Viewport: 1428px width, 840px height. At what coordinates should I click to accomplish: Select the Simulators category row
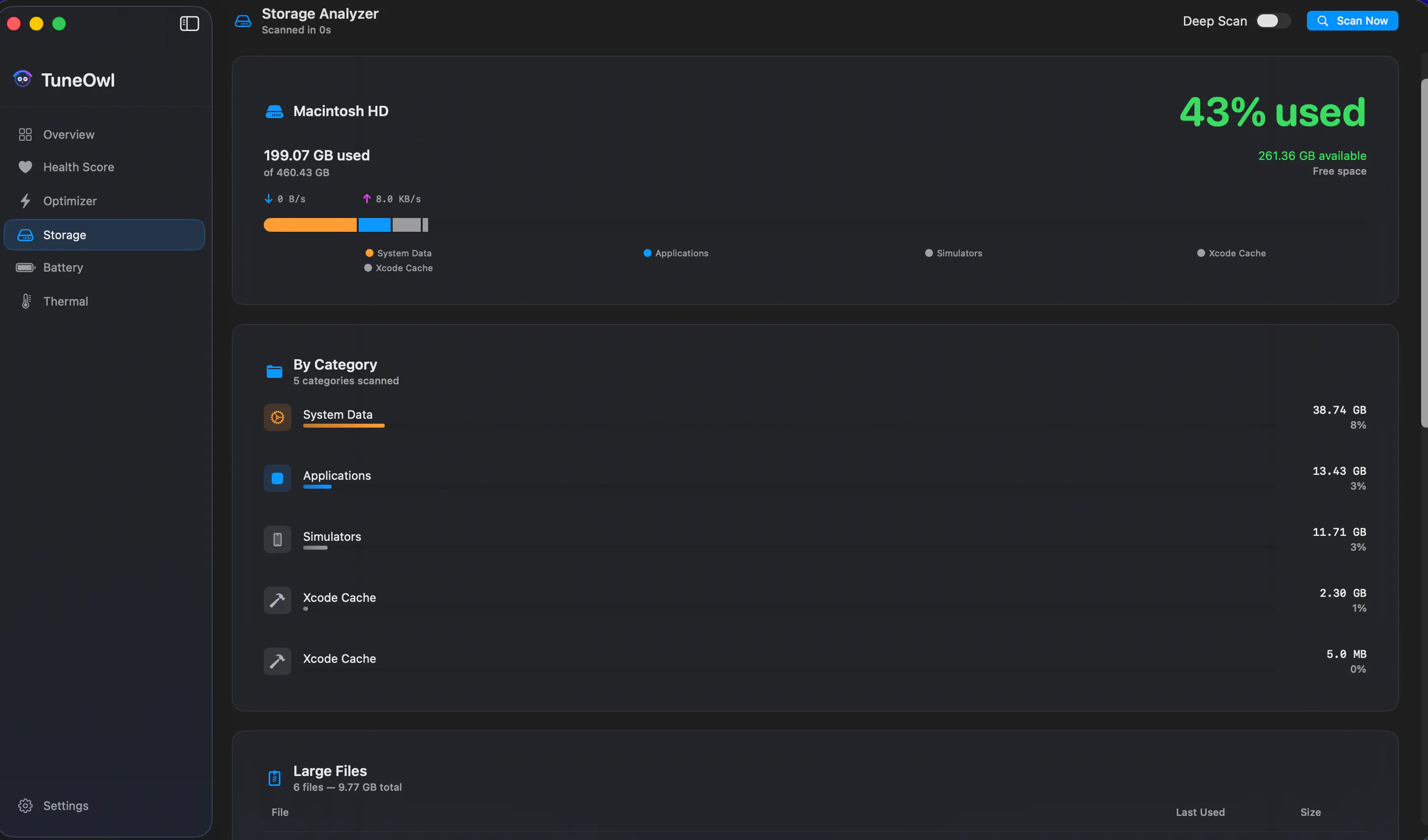(x=815, y=540)
